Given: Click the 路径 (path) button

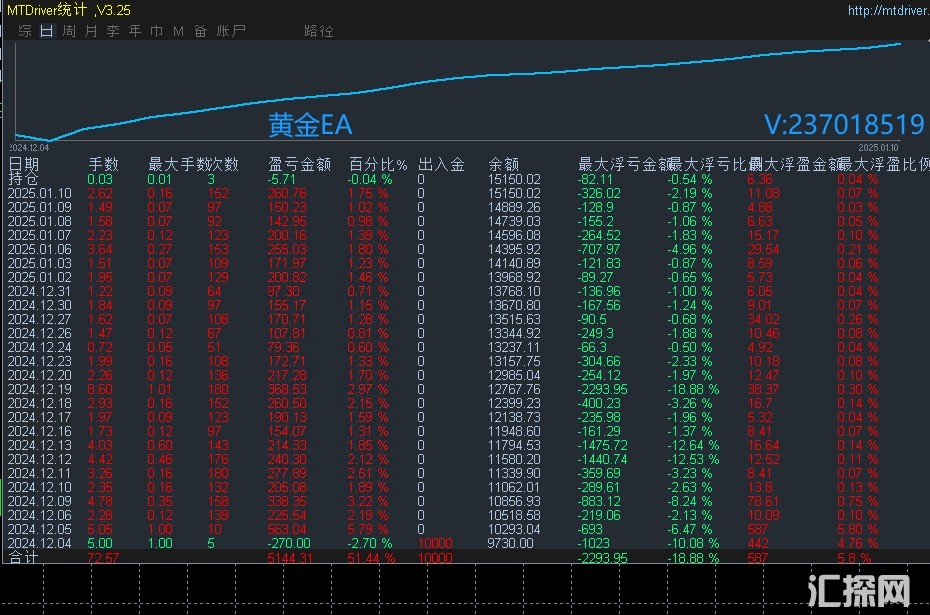Looking at the screenshot, I should [x=319, y=31].
